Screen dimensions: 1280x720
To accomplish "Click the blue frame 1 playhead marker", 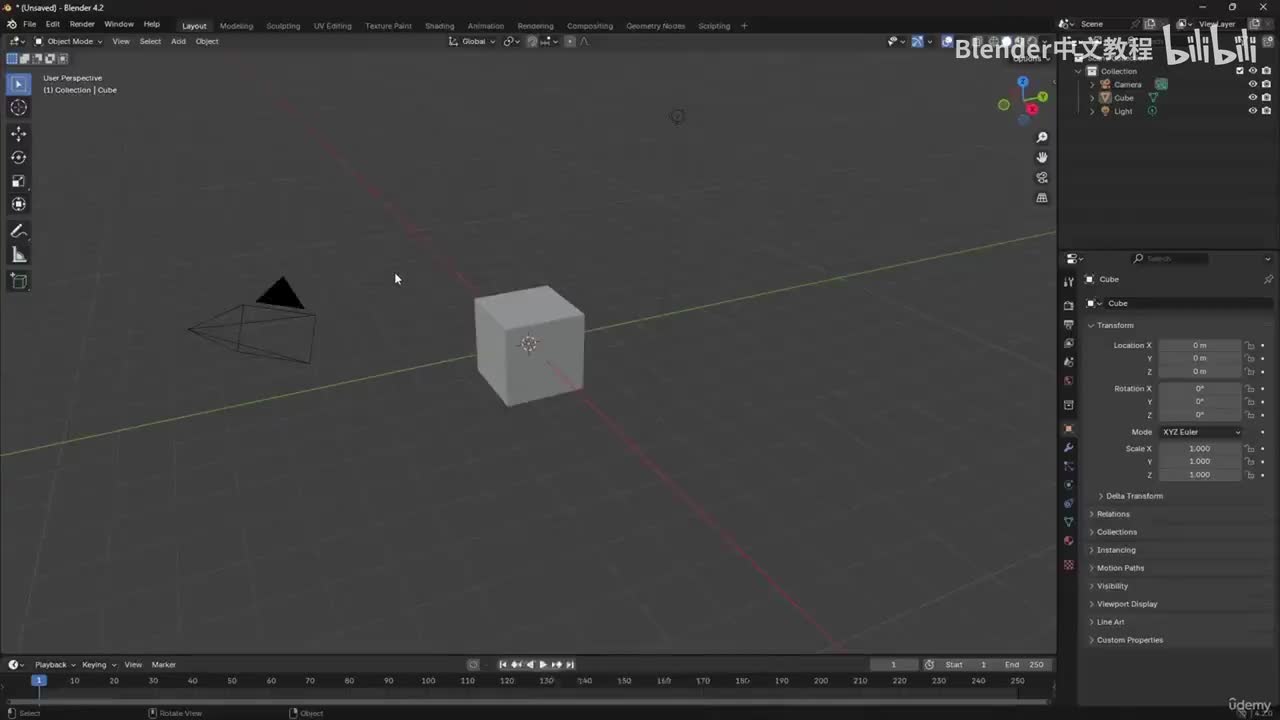I will (38, 681).
